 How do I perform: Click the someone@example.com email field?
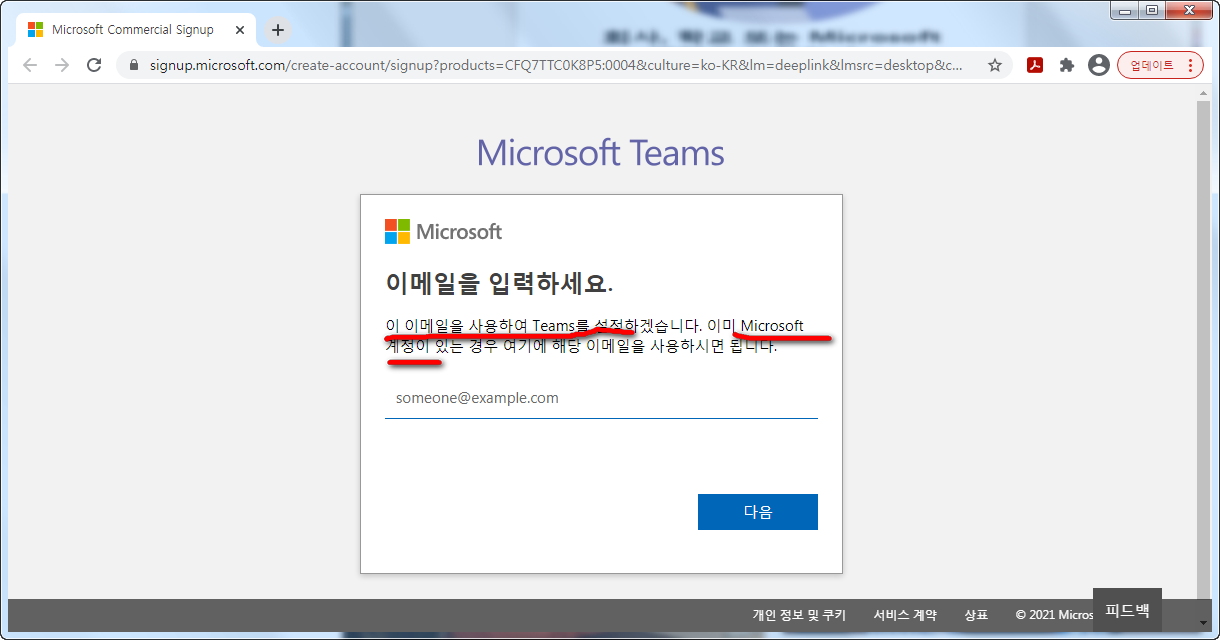tap(601, 398)
